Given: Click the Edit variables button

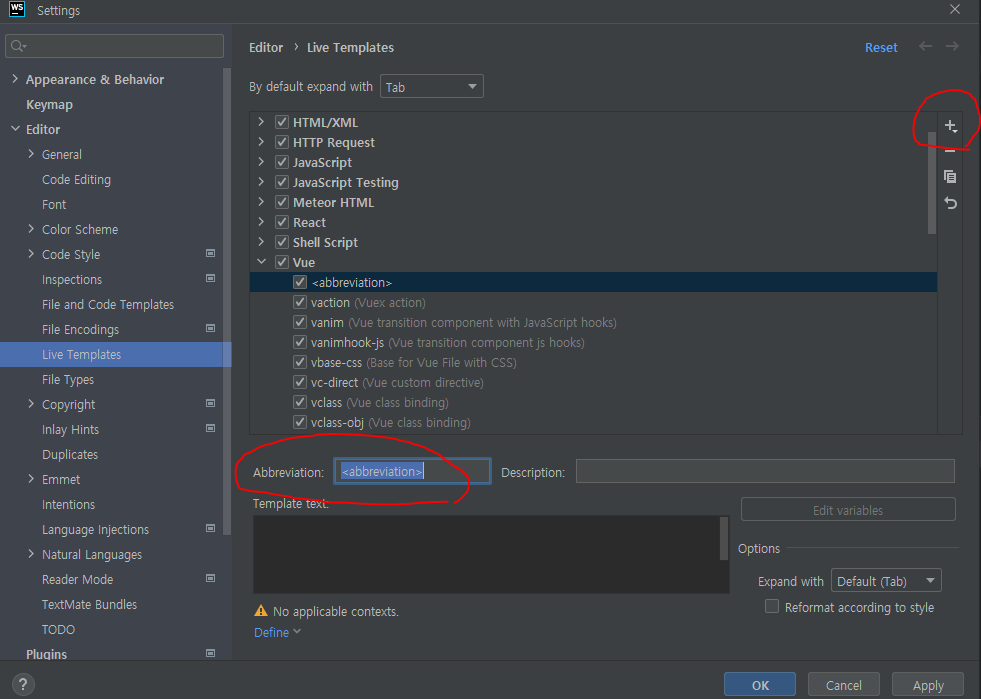Looking at the screenshot, I should click(x=848, y=509).
